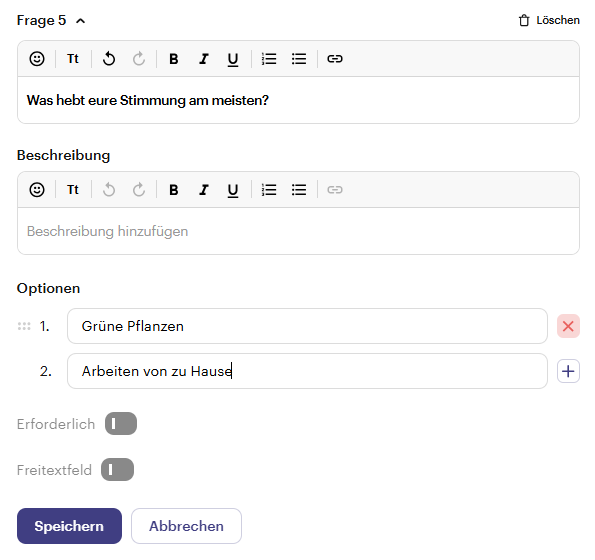Insert numbered list in question editor

click(x=269, y=59)
